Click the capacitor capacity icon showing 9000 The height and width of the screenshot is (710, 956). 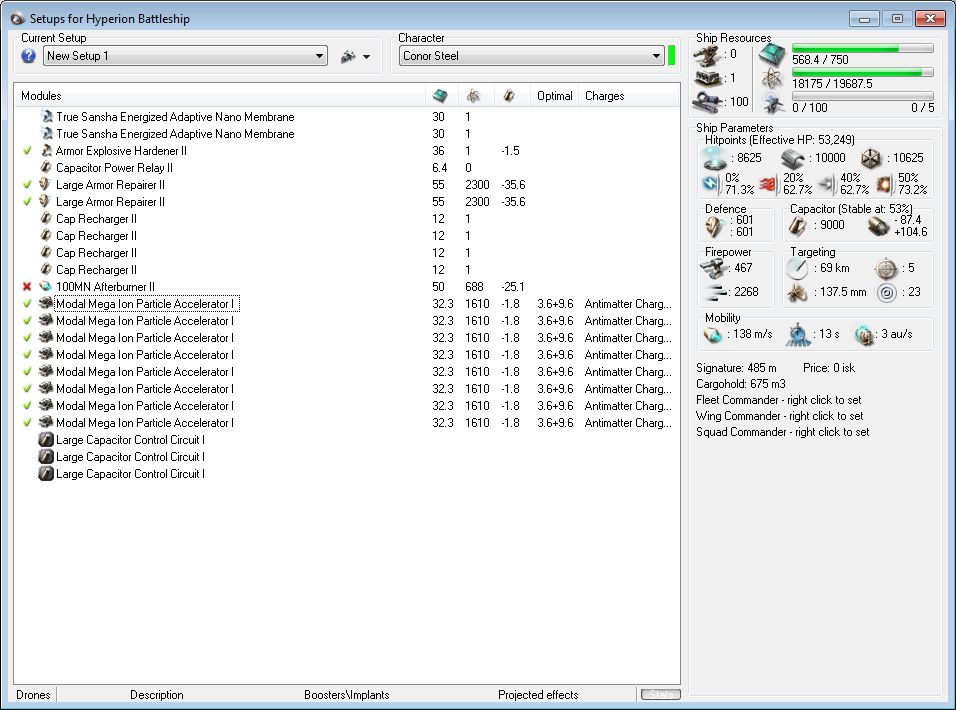point(798,226)
